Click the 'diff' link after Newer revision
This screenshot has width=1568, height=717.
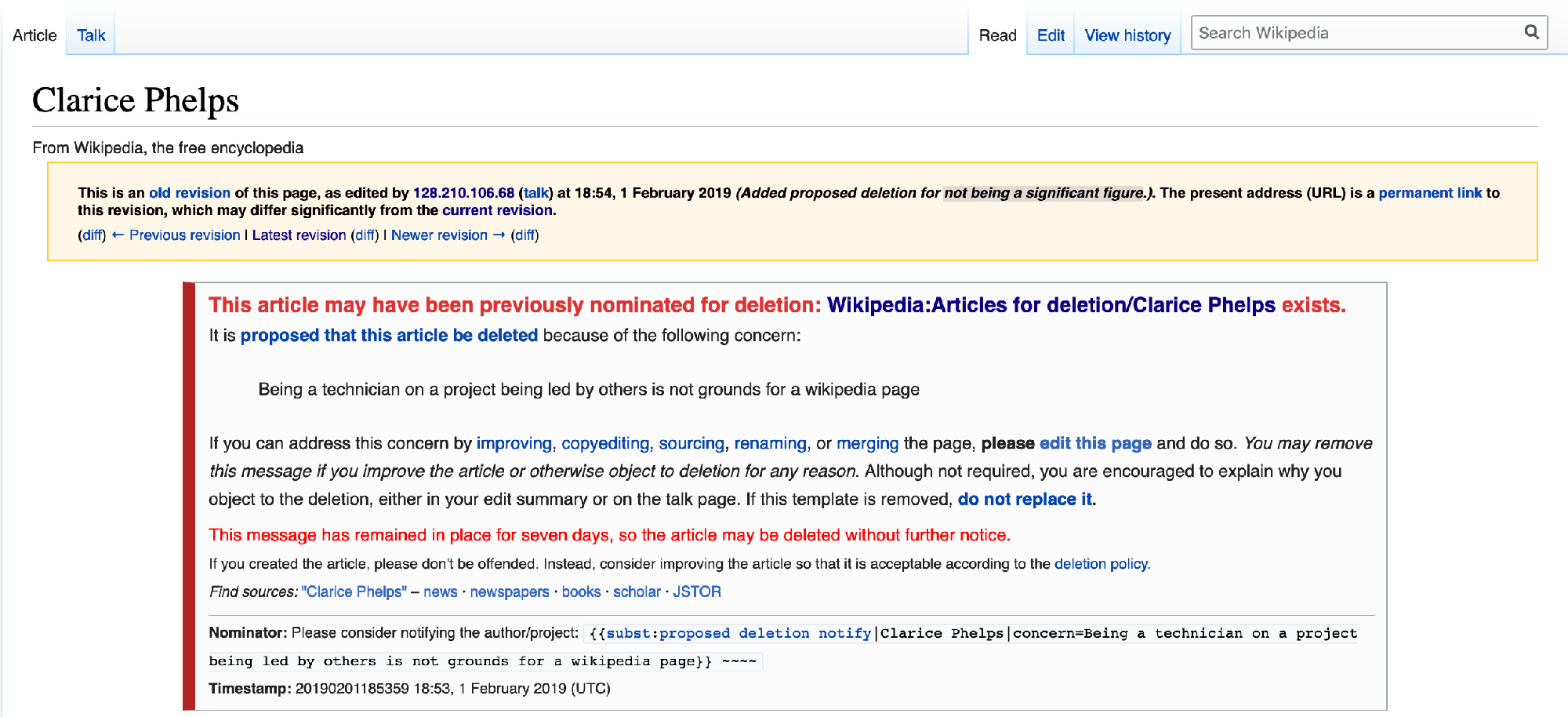point(524,235)
